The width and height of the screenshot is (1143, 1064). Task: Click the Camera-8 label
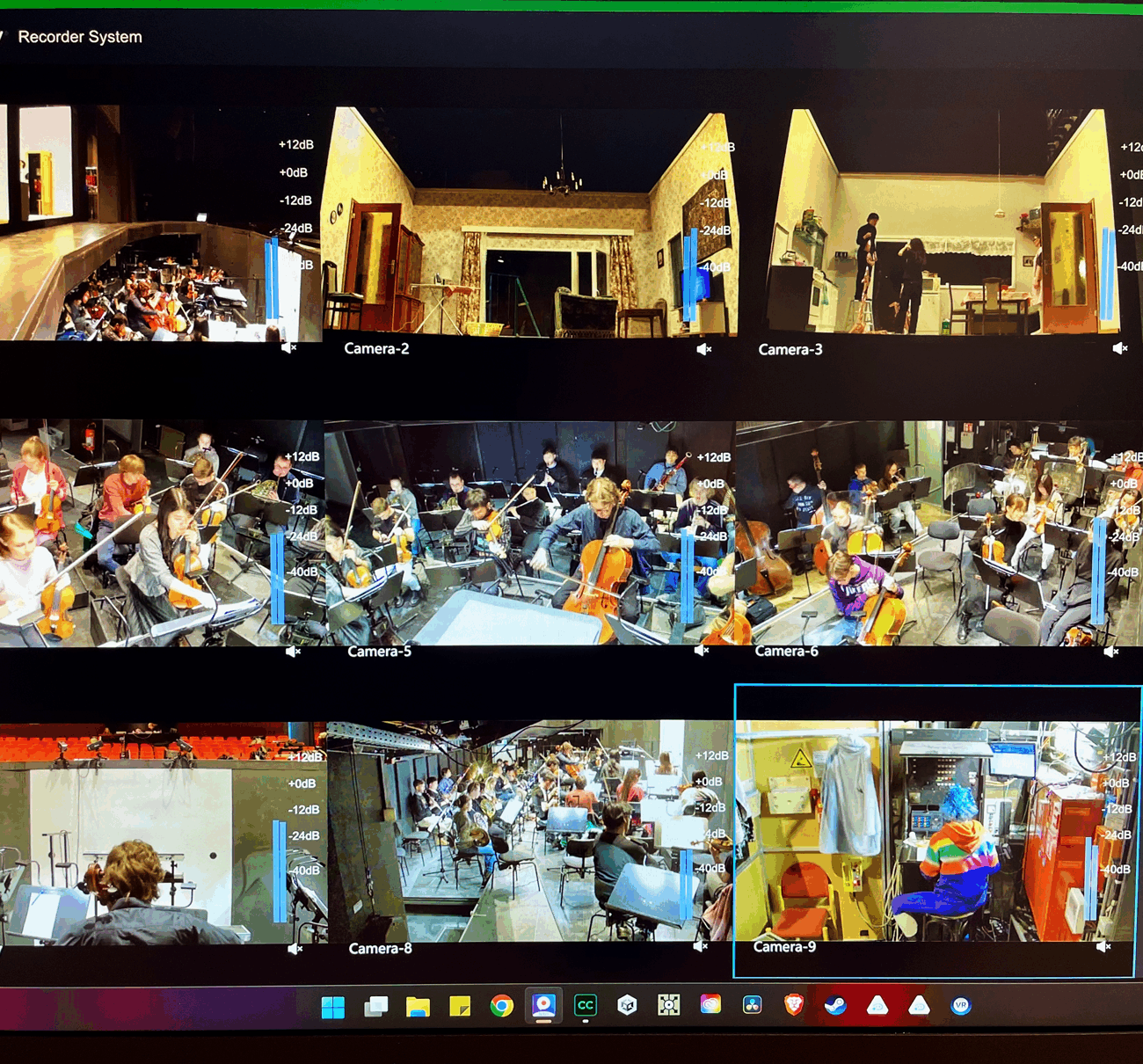(x=380, y=949)
